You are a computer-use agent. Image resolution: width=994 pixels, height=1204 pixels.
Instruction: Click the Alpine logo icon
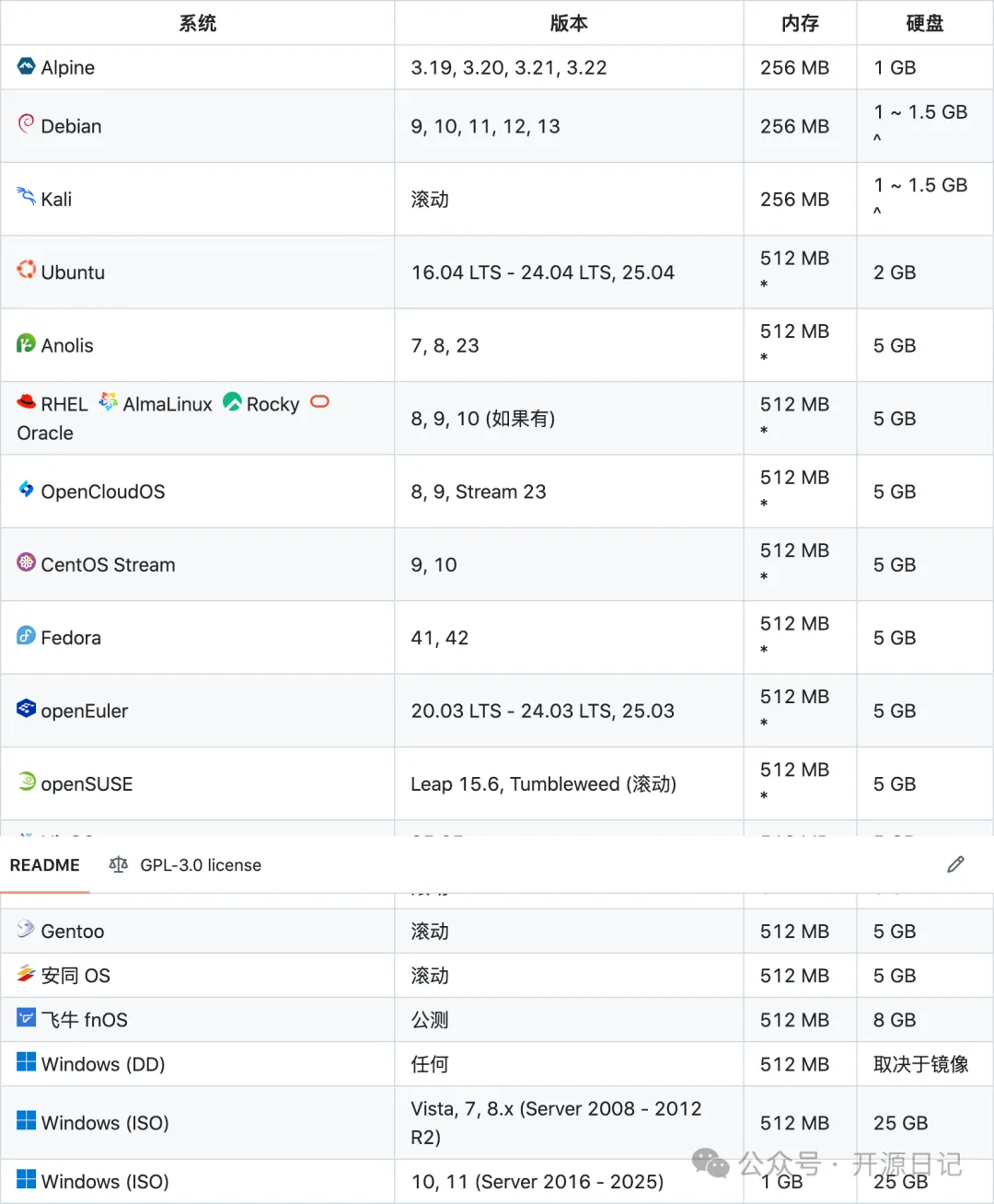tap(26, 65)
